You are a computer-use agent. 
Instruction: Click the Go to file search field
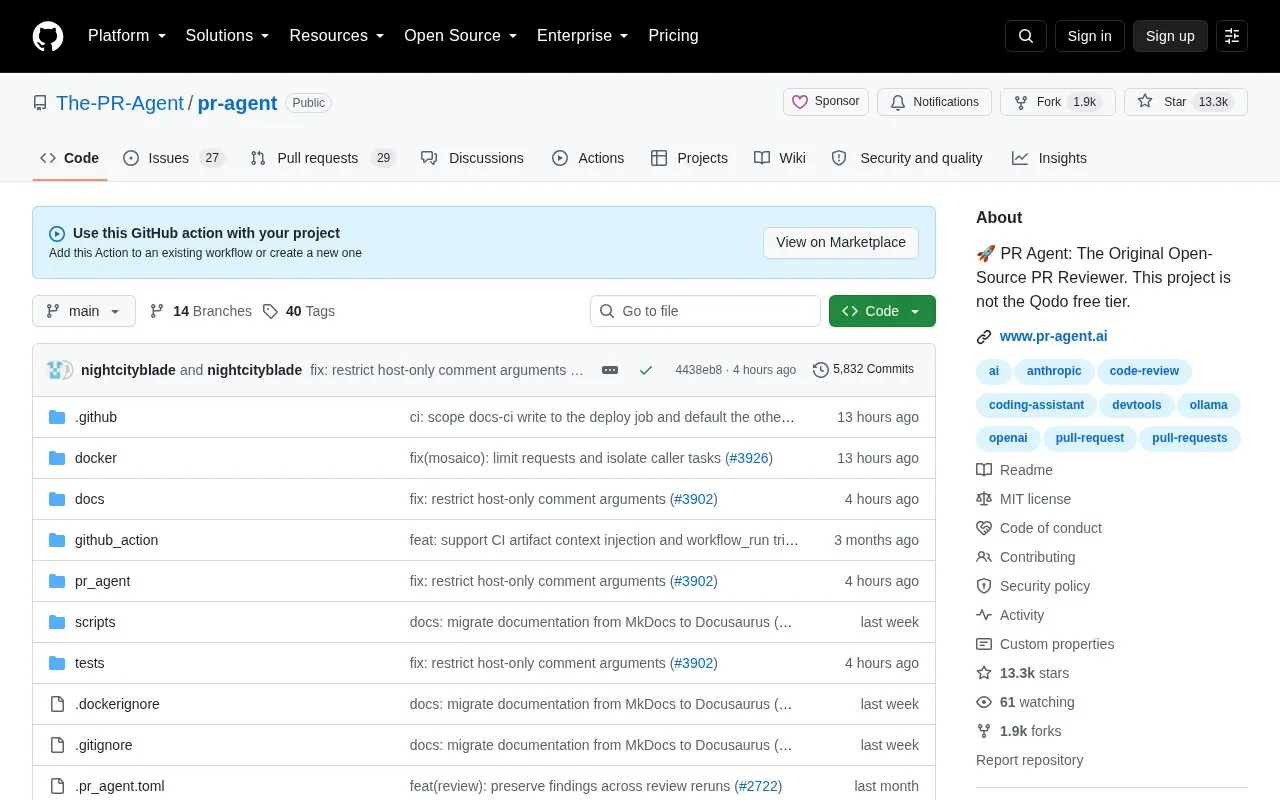click(x=705, y=311)
